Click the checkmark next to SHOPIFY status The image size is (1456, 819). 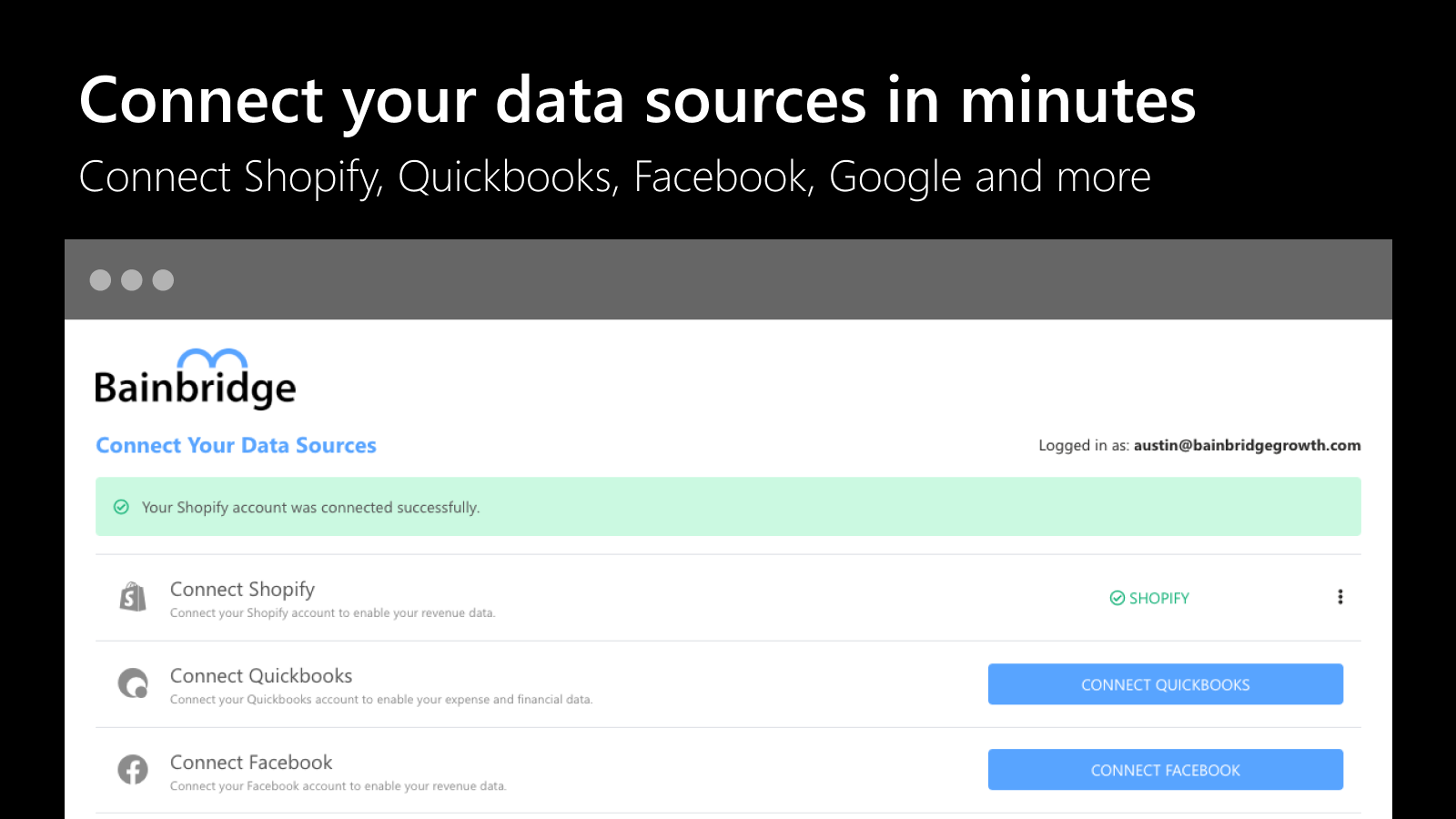pyautogui.click(x=1117, y=598)
